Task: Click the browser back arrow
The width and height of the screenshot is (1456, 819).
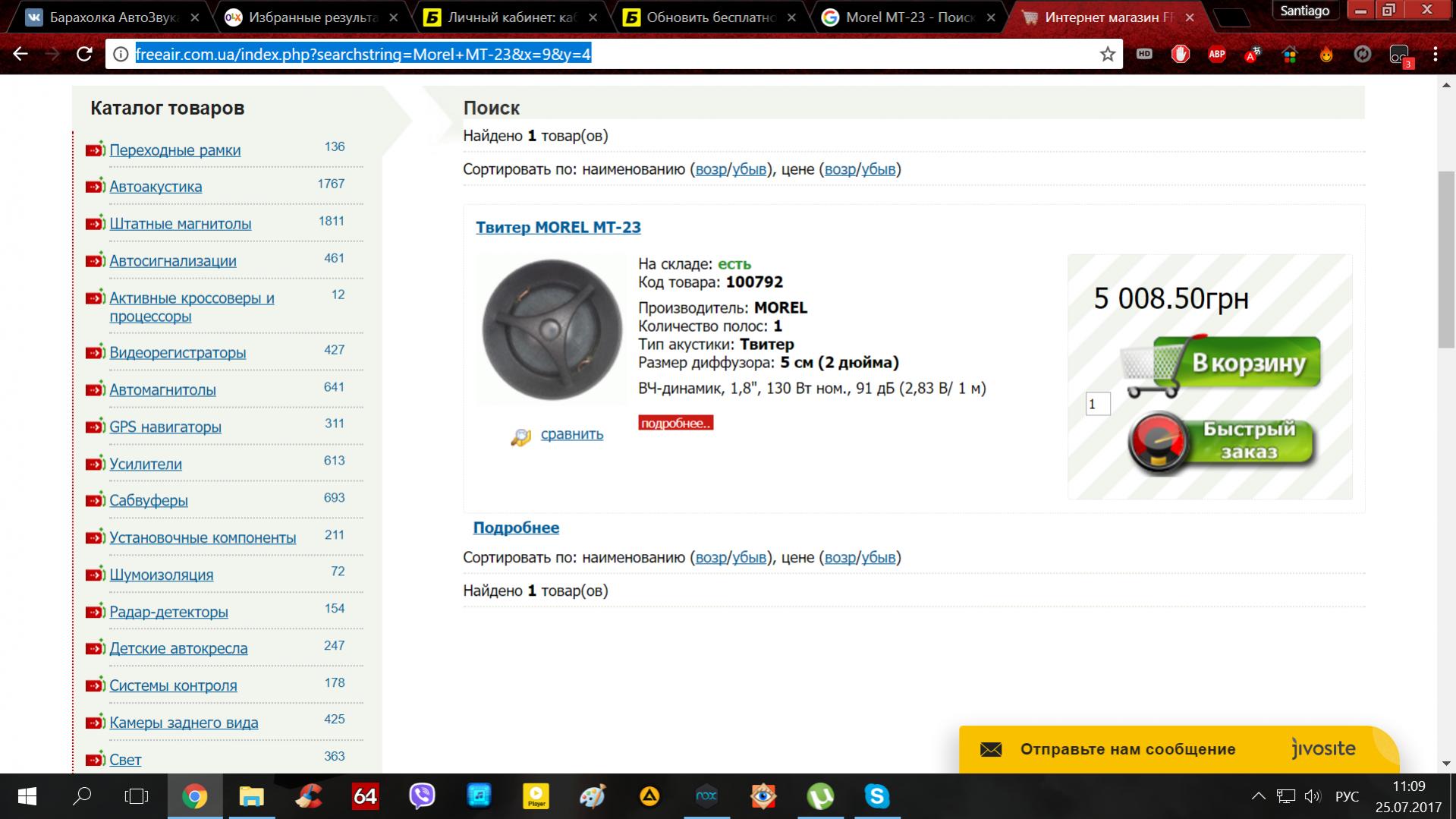Action: 20,54
